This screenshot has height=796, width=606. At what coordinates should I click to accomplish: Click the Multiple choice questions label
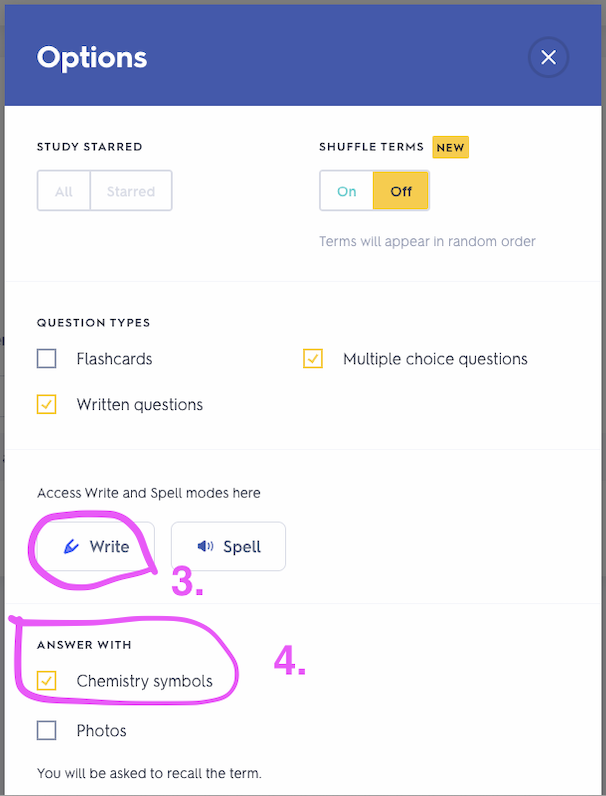pos(435,359)
